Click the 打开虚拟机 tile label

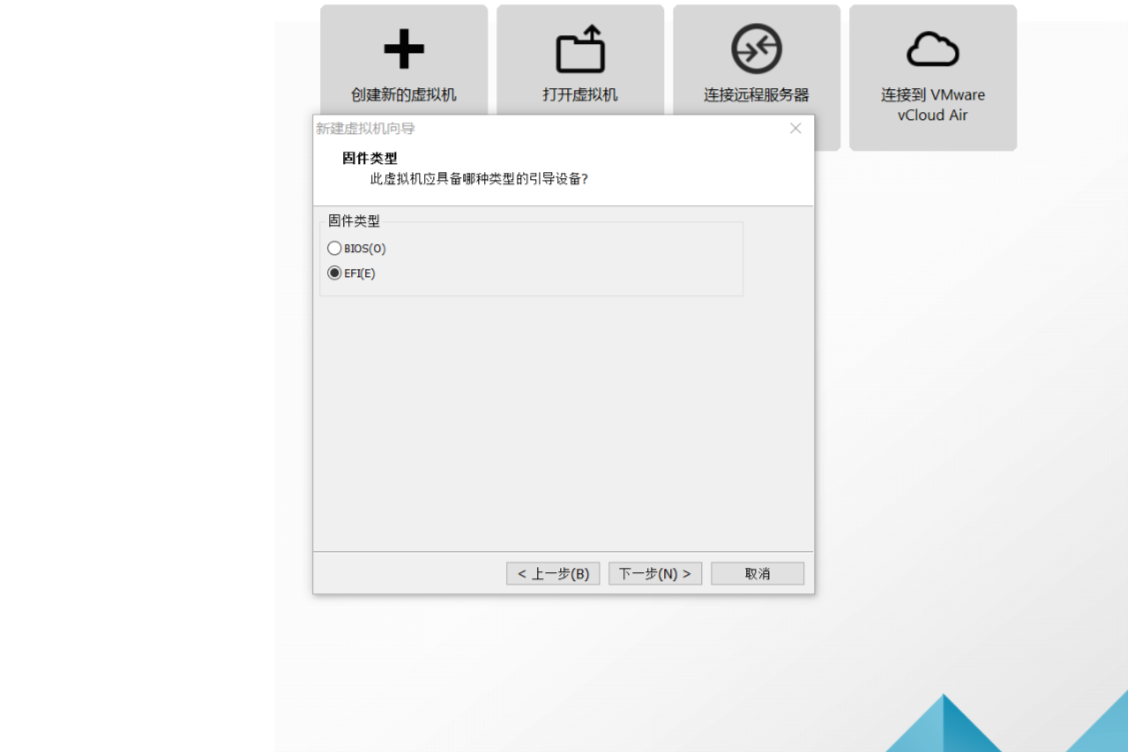(x=580, y=95)
